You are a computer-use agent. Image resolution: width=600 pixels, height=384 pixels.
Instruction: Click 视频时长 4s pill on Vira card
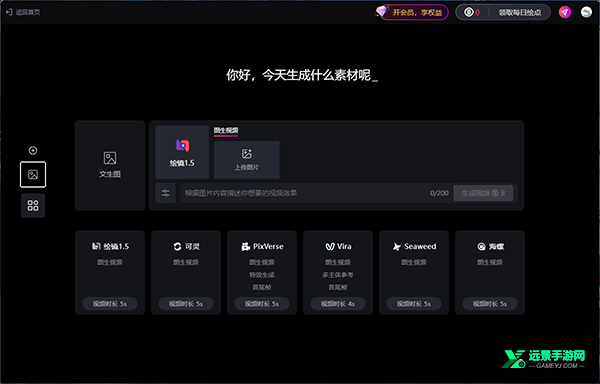338,304
